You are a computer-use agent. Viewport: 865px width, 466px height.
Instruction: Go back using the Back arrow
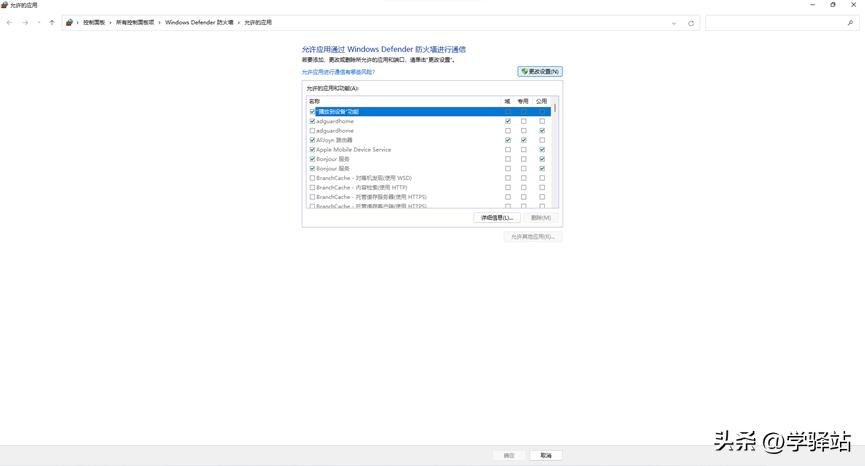[9, 23]
